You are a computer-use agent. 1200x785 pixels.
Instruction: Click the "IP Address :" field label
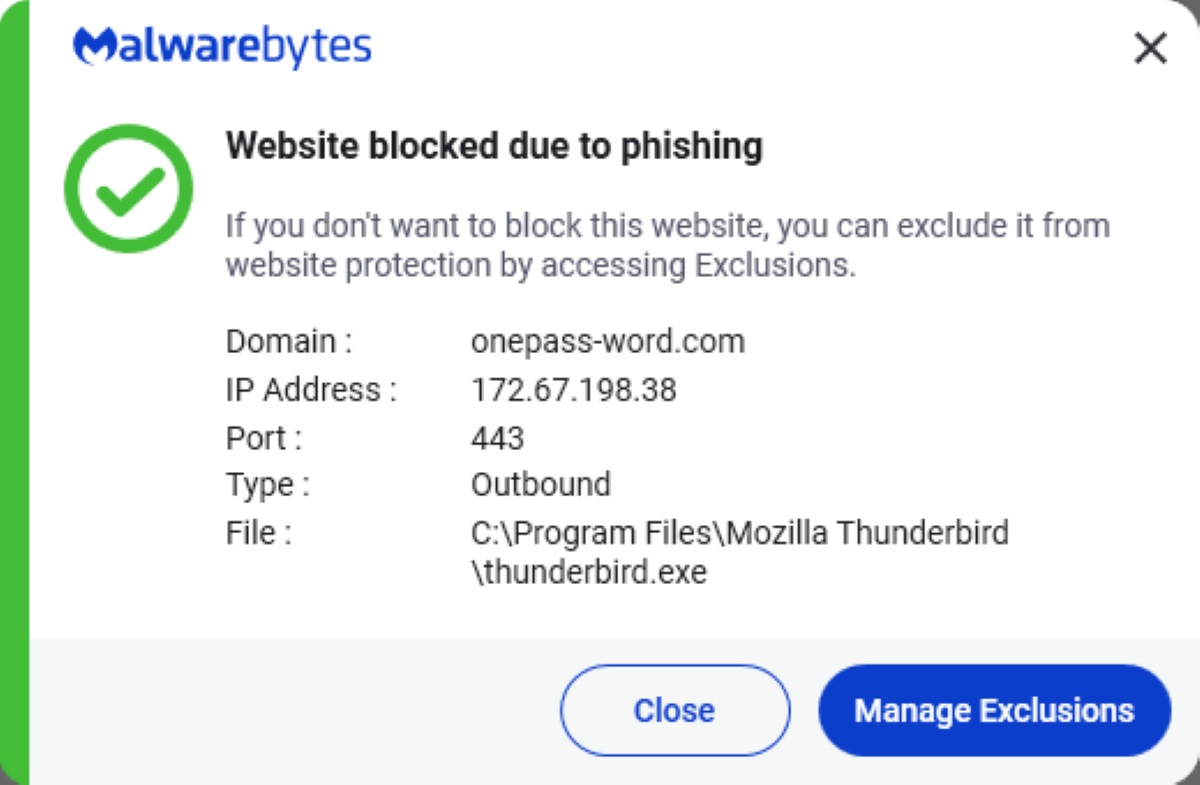coord(311,390)
